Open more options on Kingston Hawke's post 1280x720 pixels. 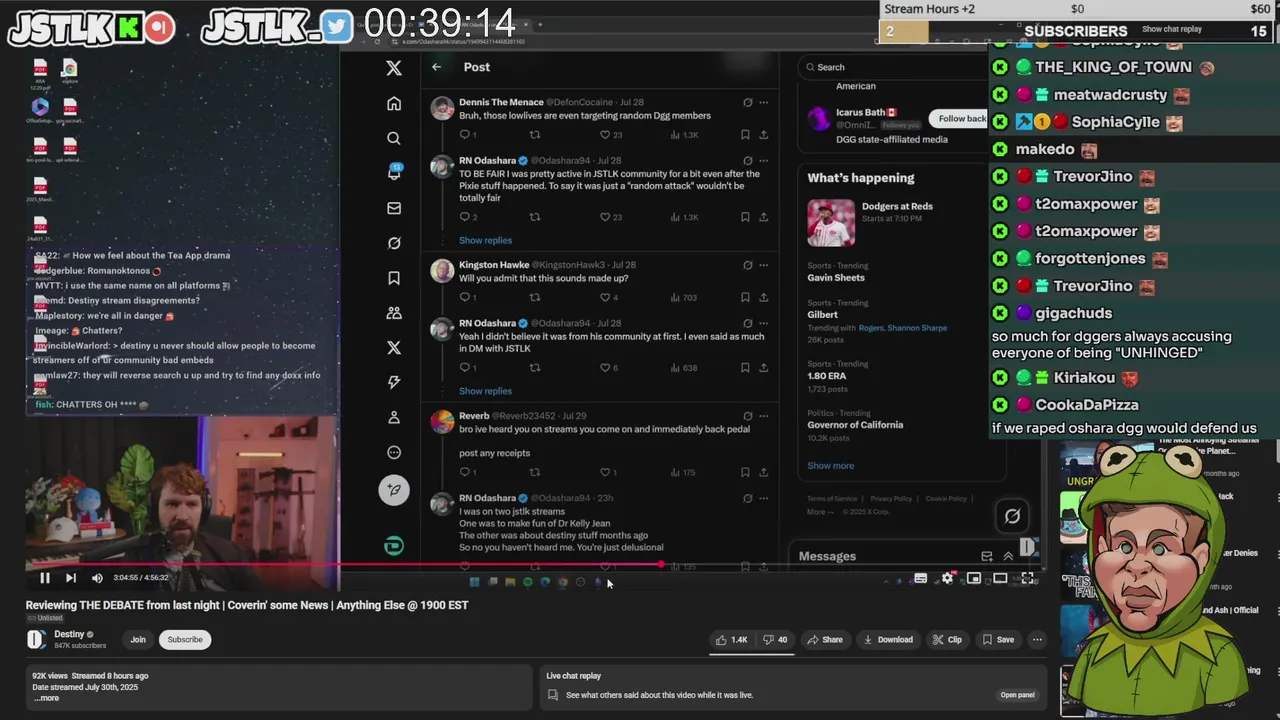(764, 265)
